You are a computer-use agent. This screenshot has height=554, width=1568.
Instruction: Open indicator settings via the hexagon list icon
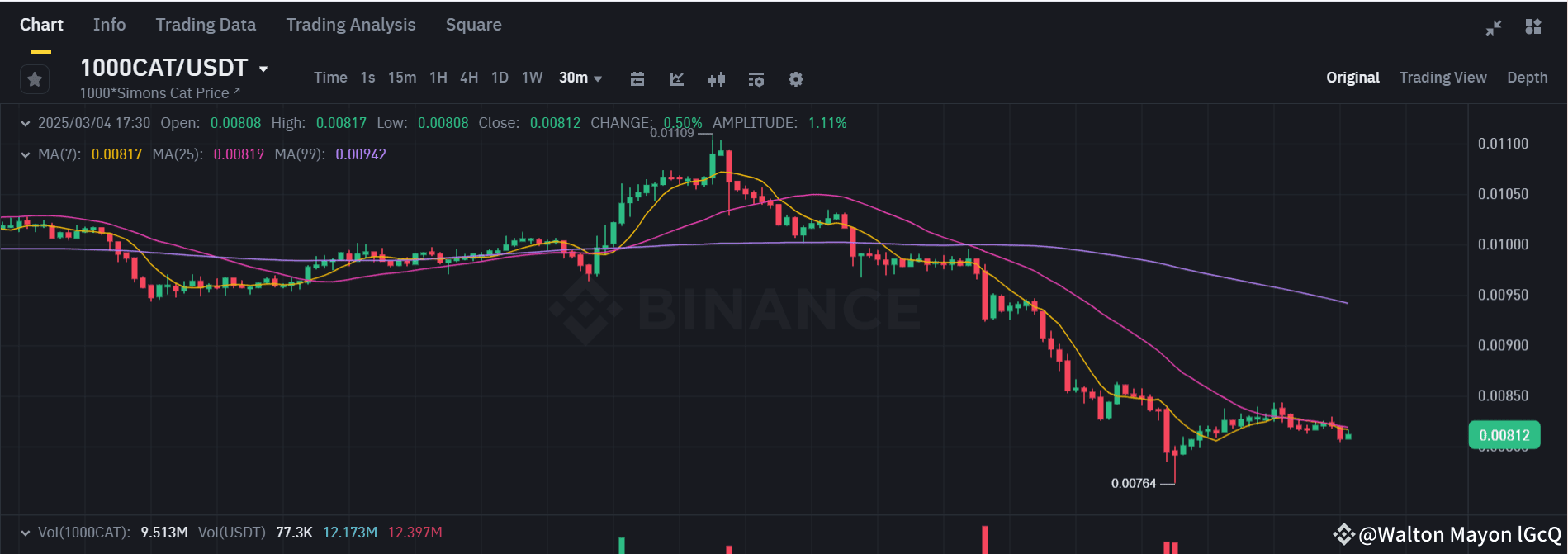[756, 78]
